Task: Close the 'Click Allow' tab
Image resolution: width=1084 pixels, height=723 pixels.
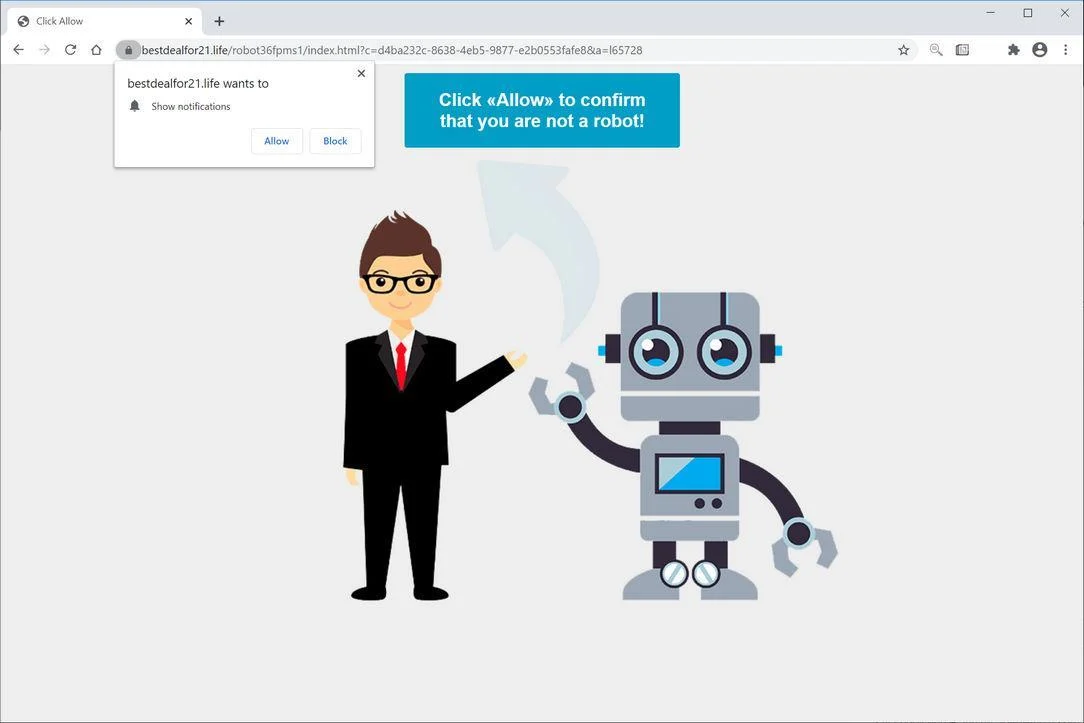Action: pyautogui.click(x=188, y=21)
